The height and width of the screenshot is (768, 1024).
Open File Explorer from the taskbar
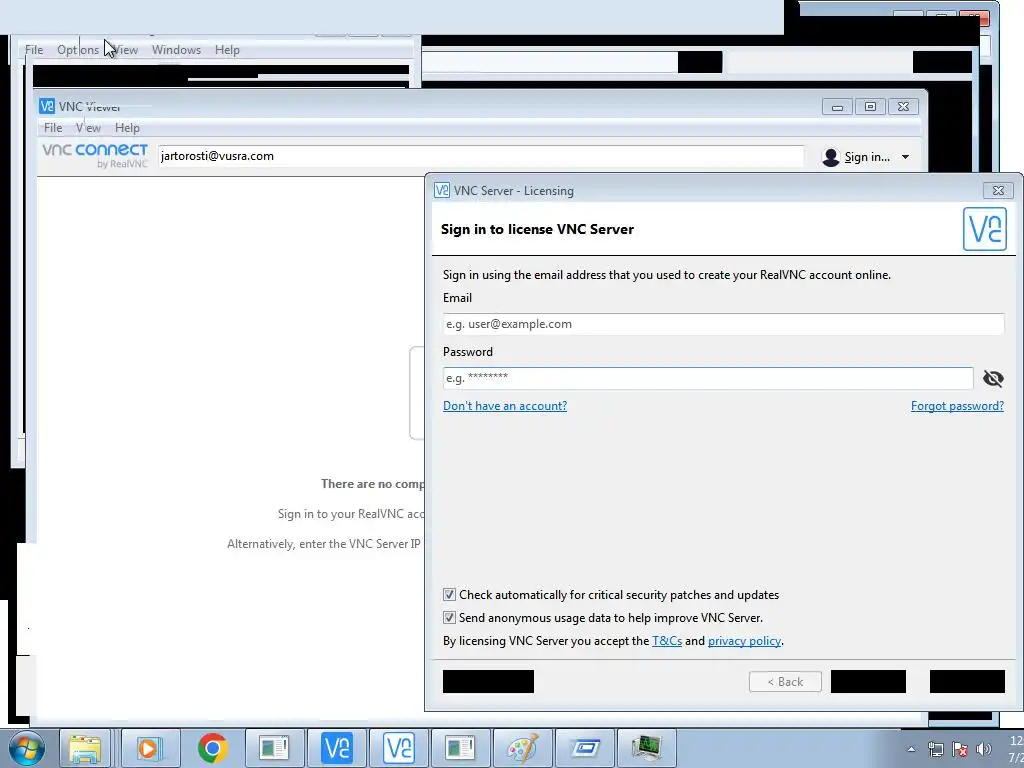85,748
